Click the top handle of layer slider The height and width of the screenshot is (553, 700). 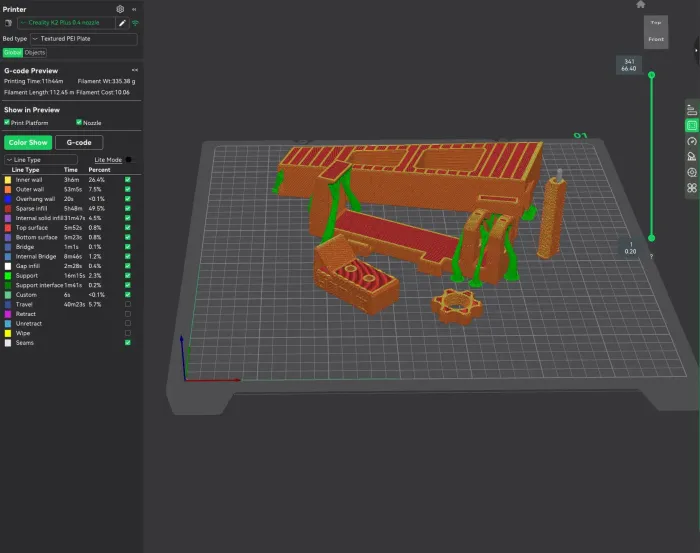652,75
